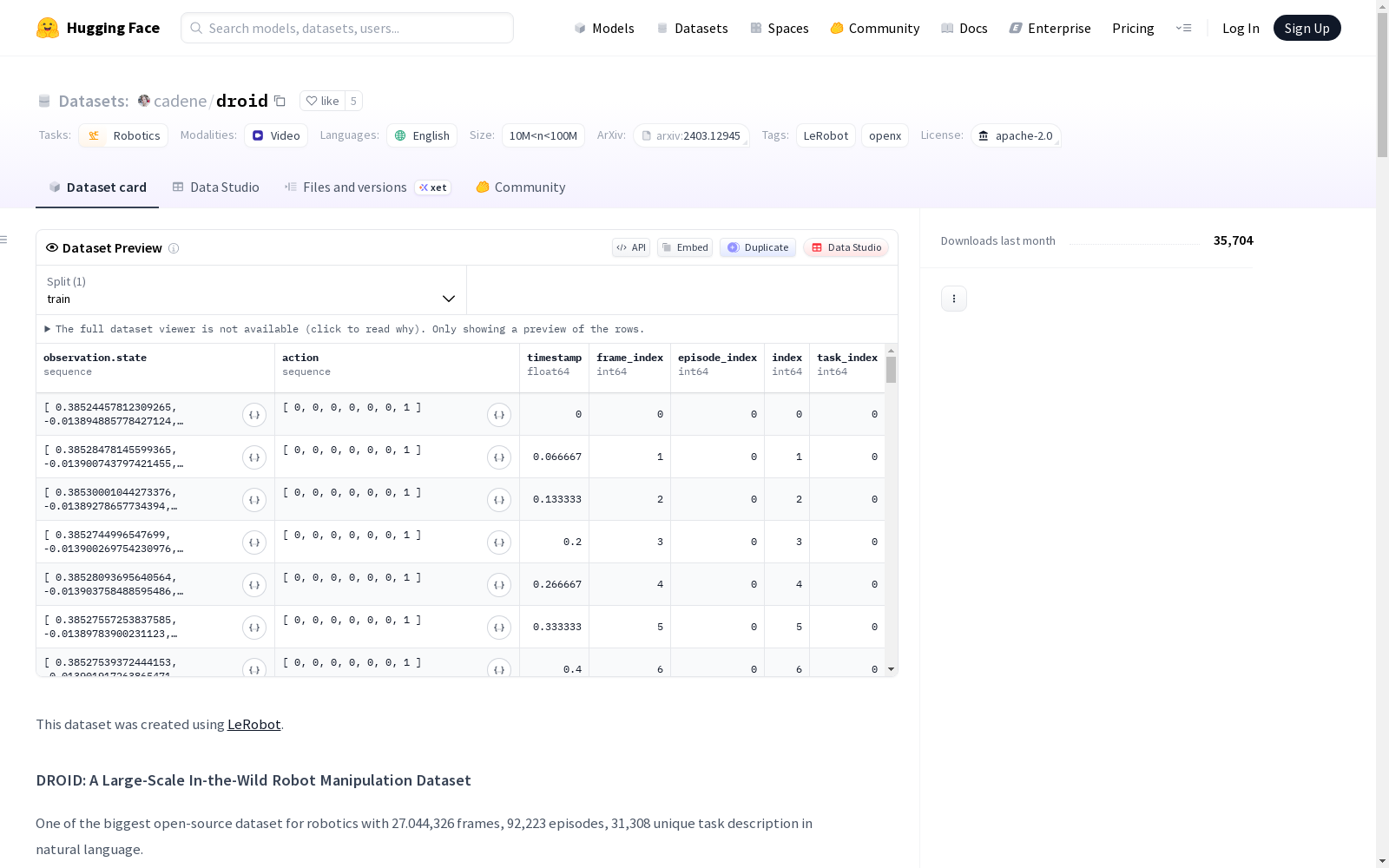The image size is (1389, 868).
Task: Select the English language tag
Action: pyautogui.click(x=422, y=135)
